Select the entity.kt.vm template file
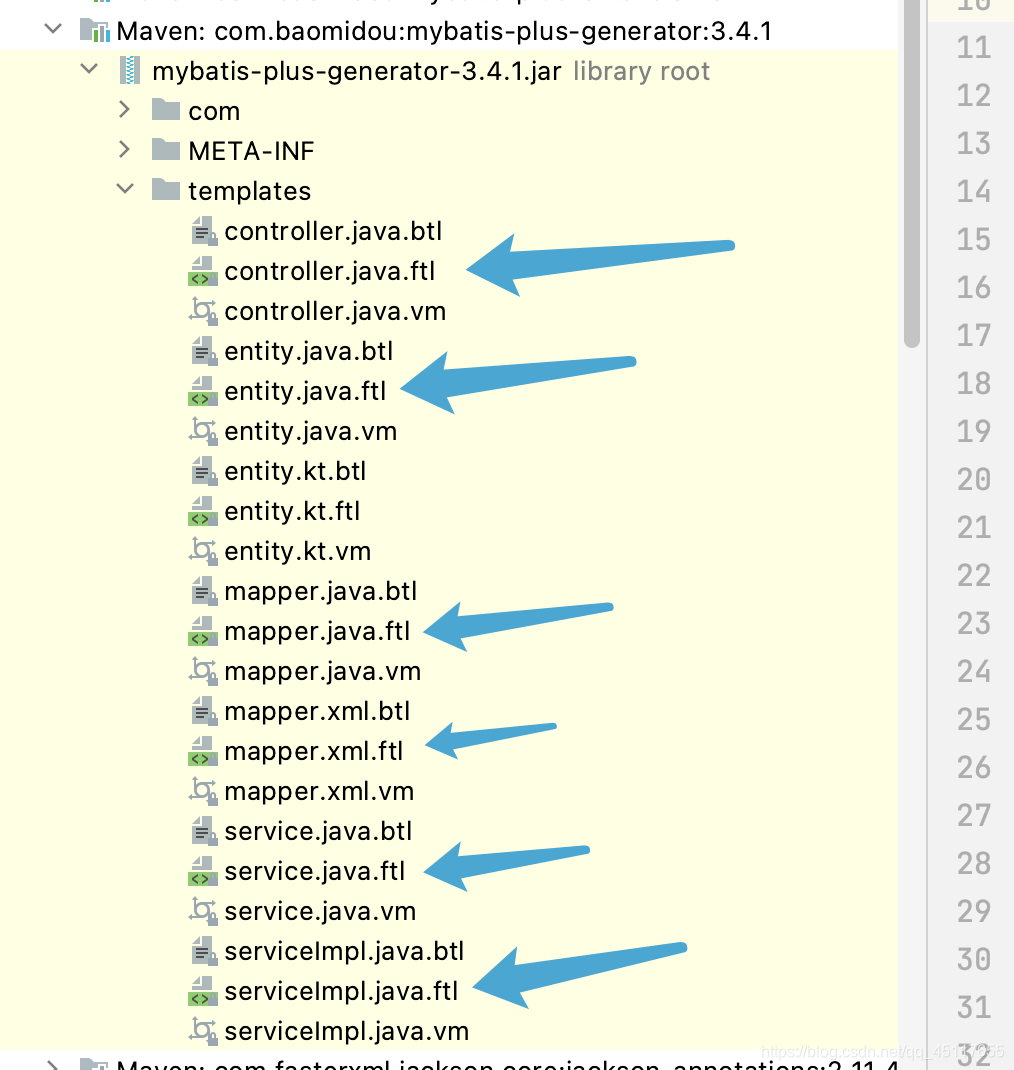Screen dimensions: 1014x1070 coord(298,551)
